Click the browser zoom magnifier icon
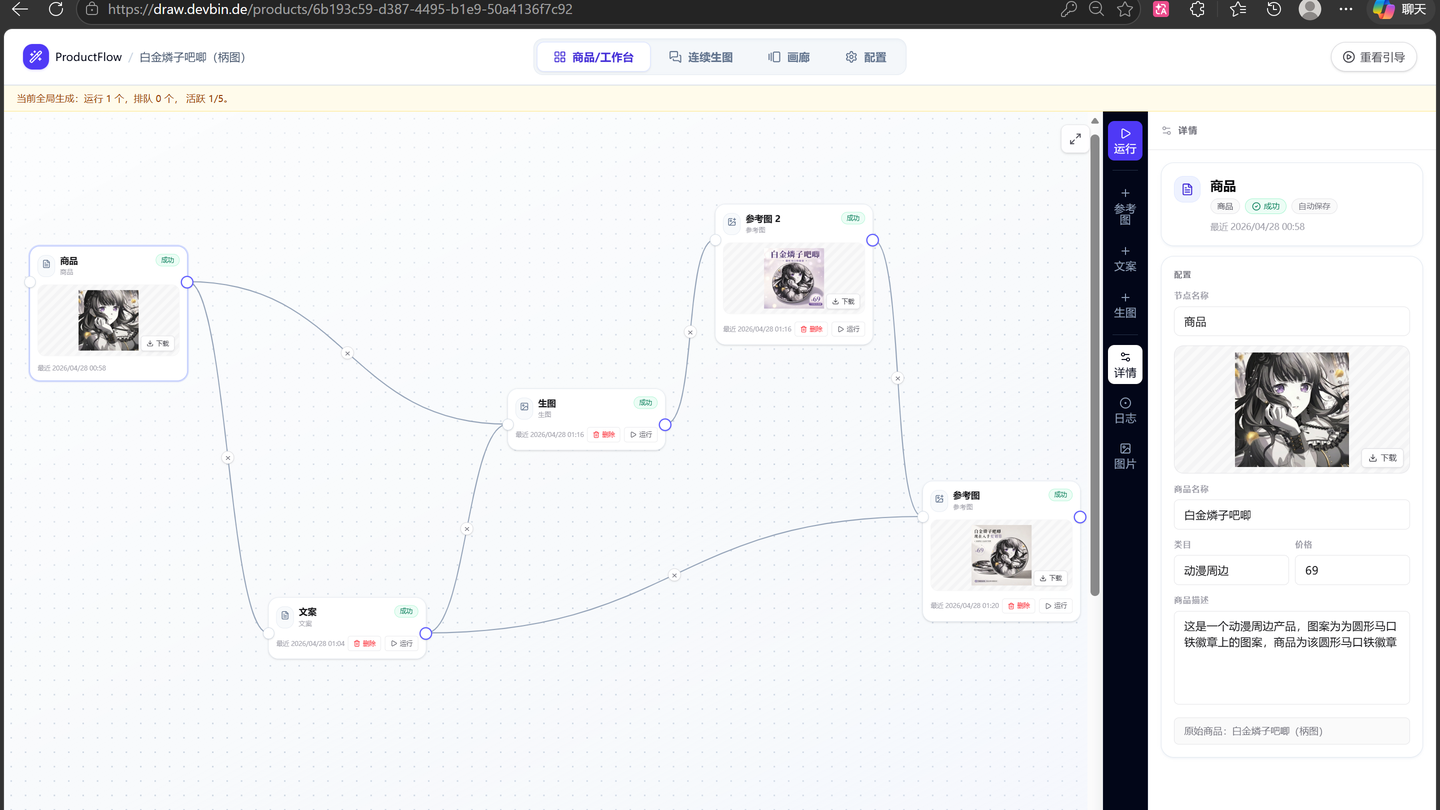Screen dimensions: 1440x810 [1096, 9]
